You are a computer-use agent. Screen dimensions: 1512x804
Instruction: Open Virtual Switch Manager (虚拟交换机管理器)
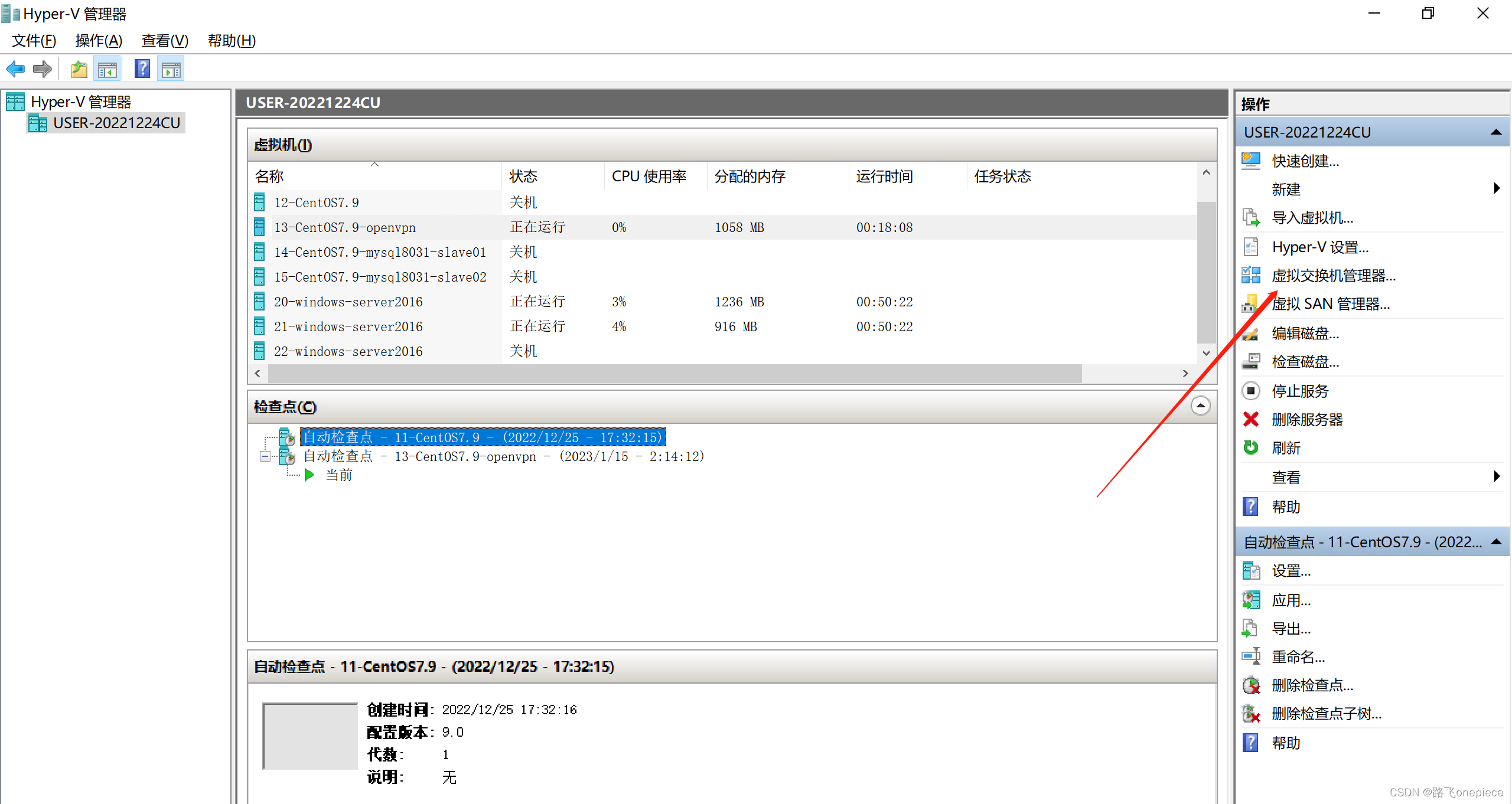coord(1333,276)
